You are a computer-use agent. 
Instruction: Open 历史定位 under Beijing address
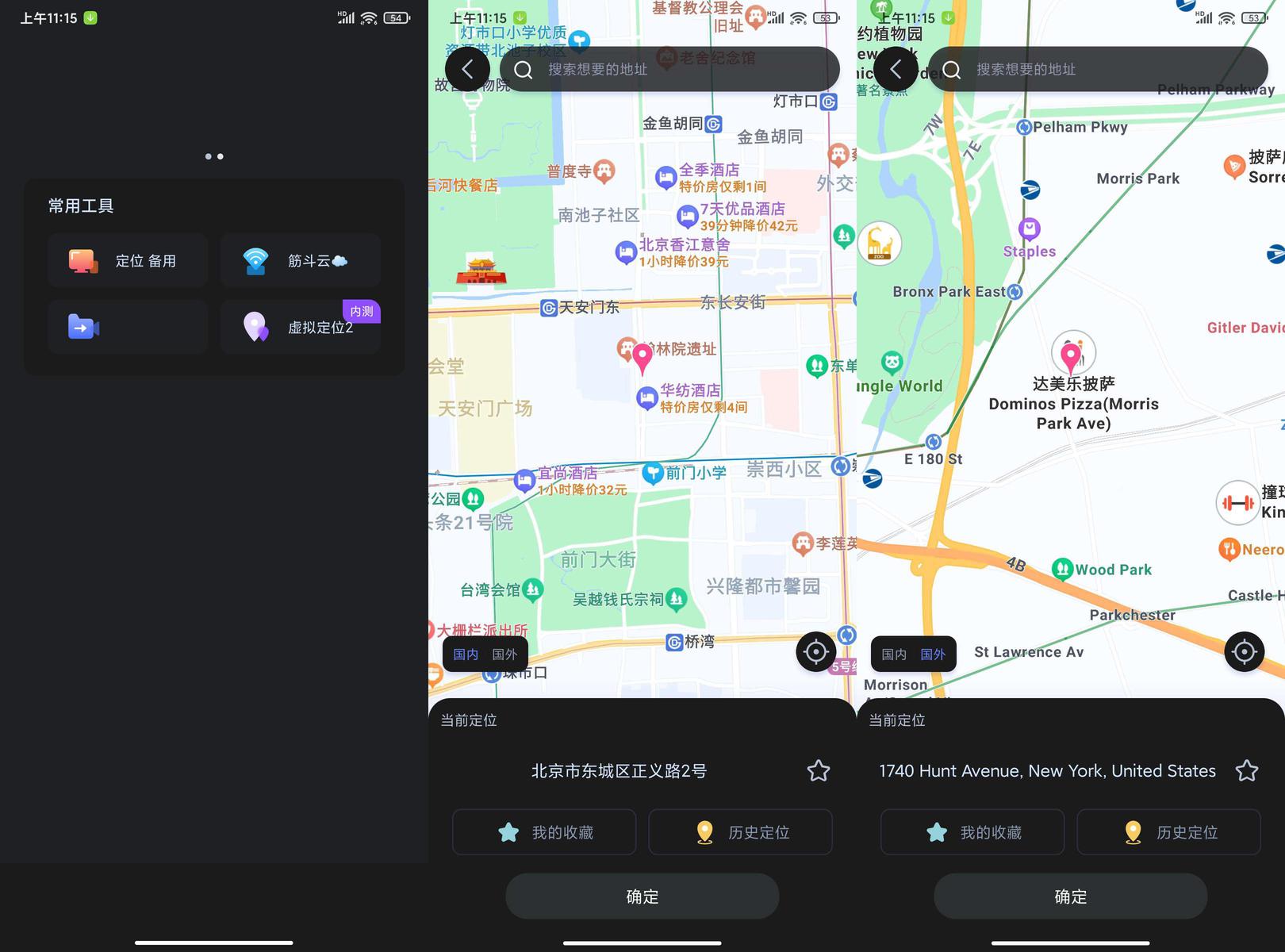pyautogui.click(x=741, y=832)
